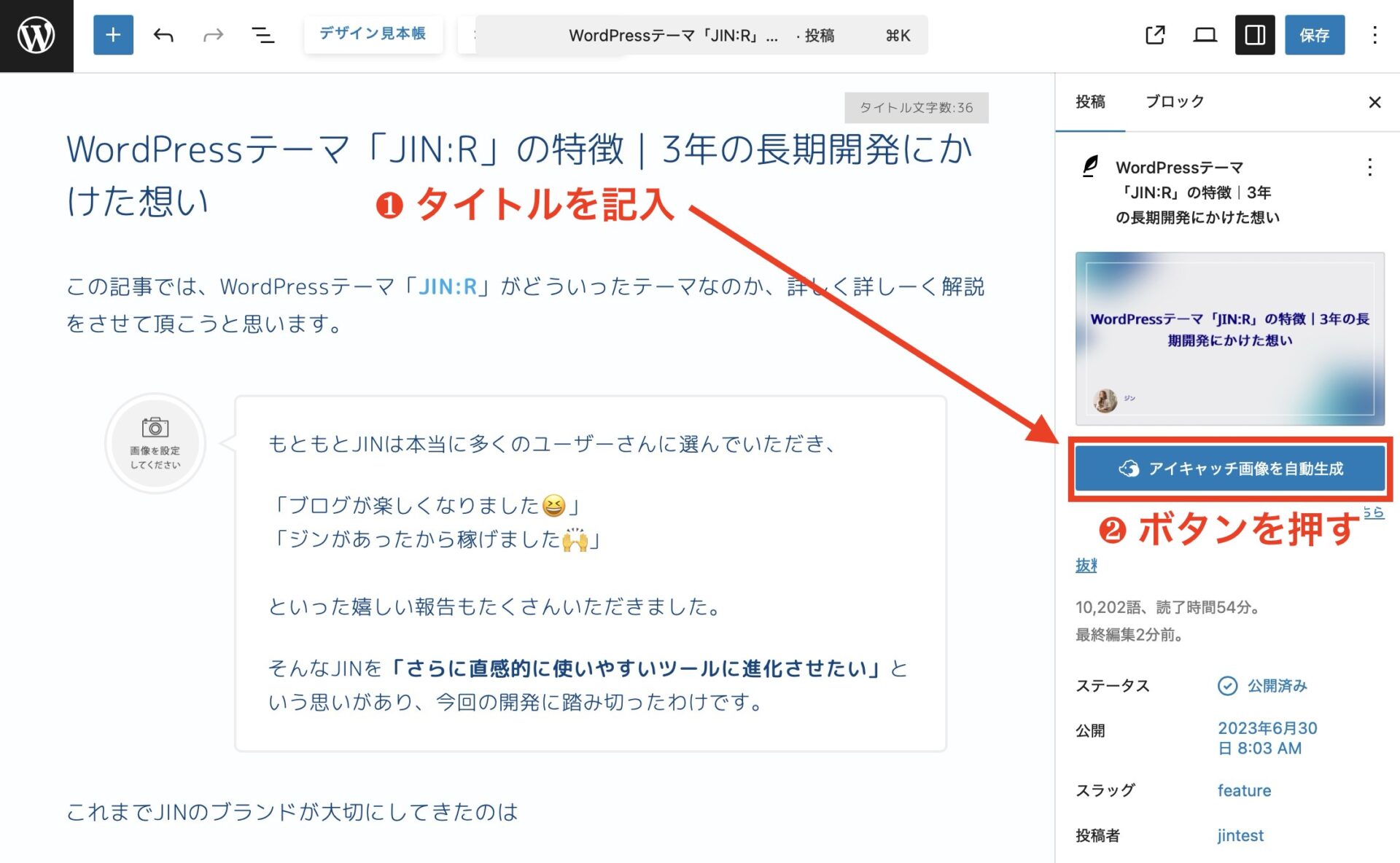Switch to the 投稿 tab
The height and width of the screenshot is (863, 1400).
1090,102
